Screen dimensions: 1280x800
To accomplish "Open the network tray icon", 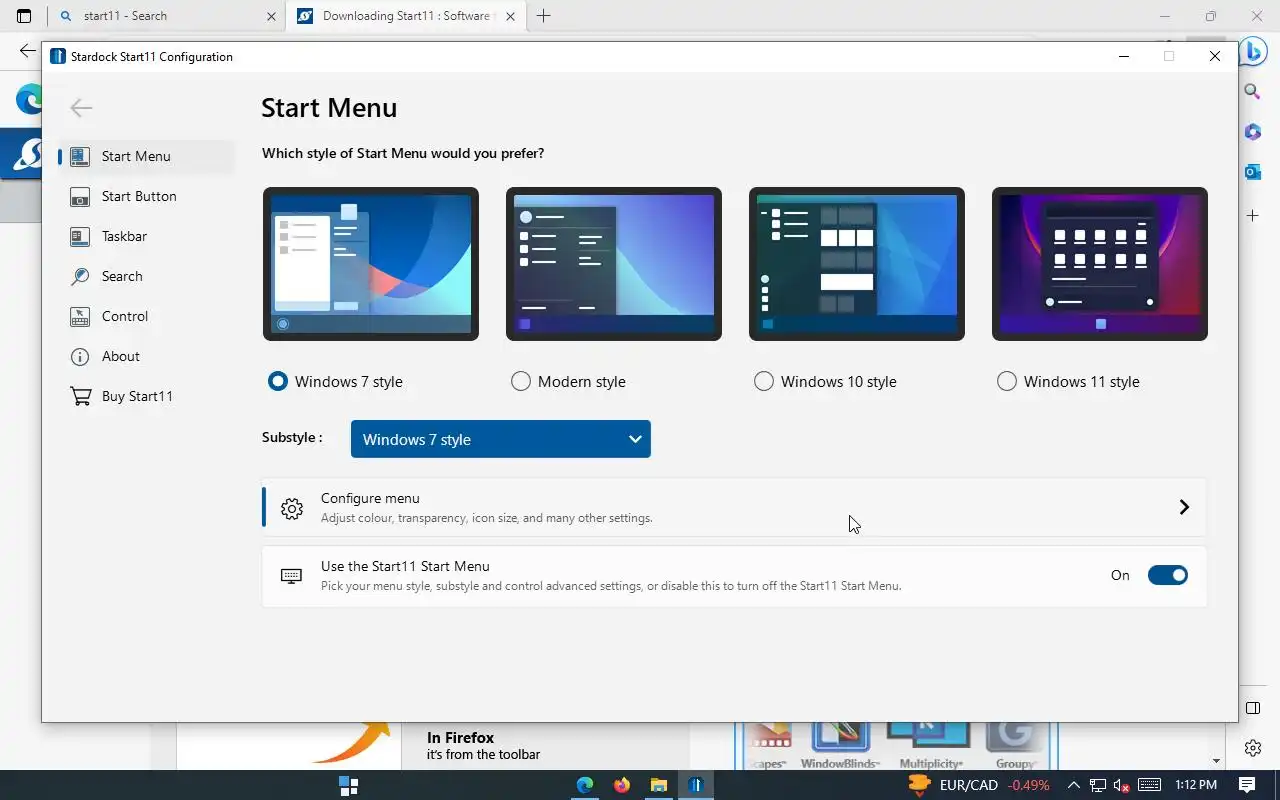I will click(x=1098, y=785).
